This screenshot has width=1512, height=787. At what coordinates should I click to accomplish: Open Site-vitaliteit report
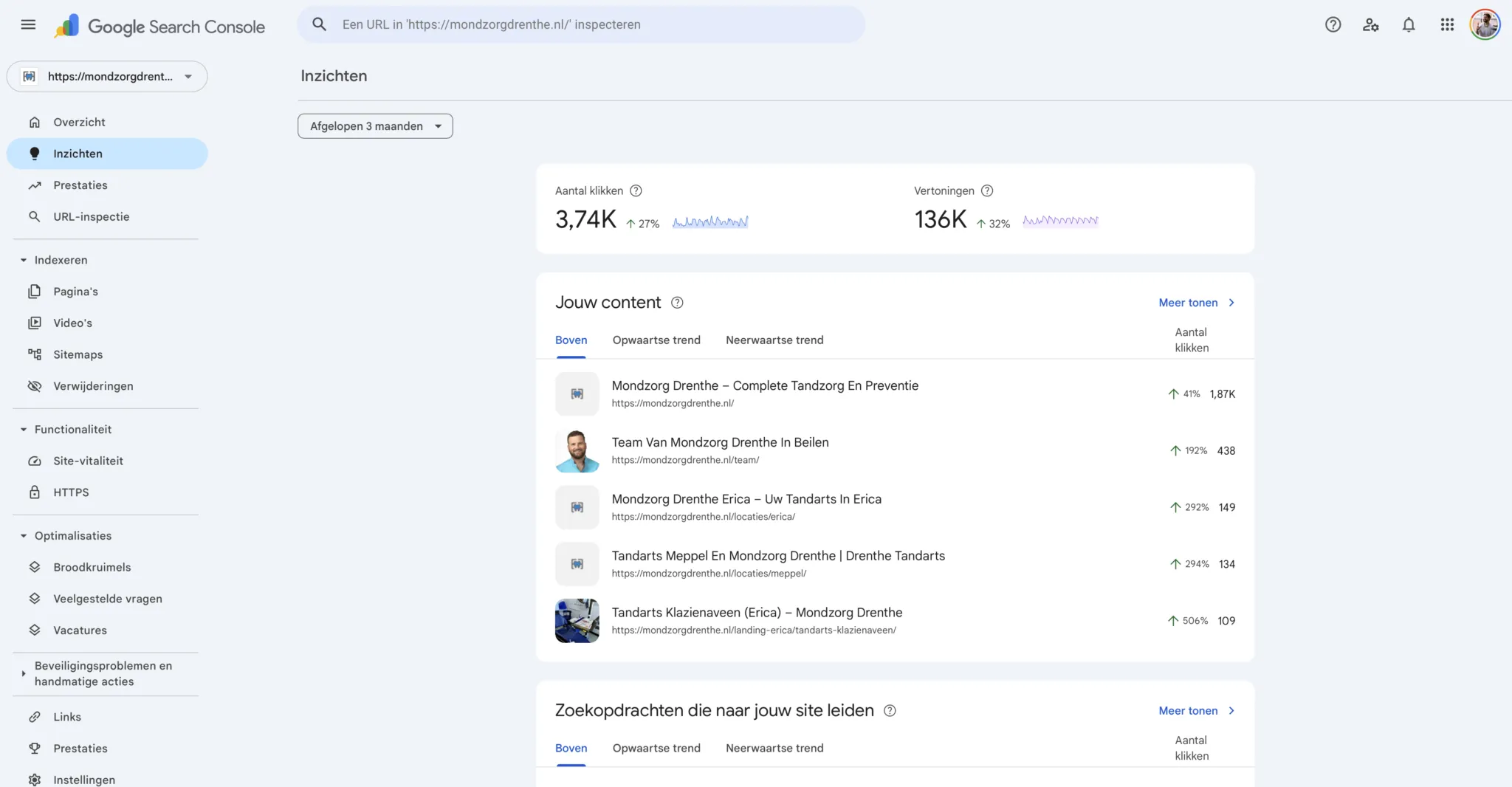coord(107,461)
